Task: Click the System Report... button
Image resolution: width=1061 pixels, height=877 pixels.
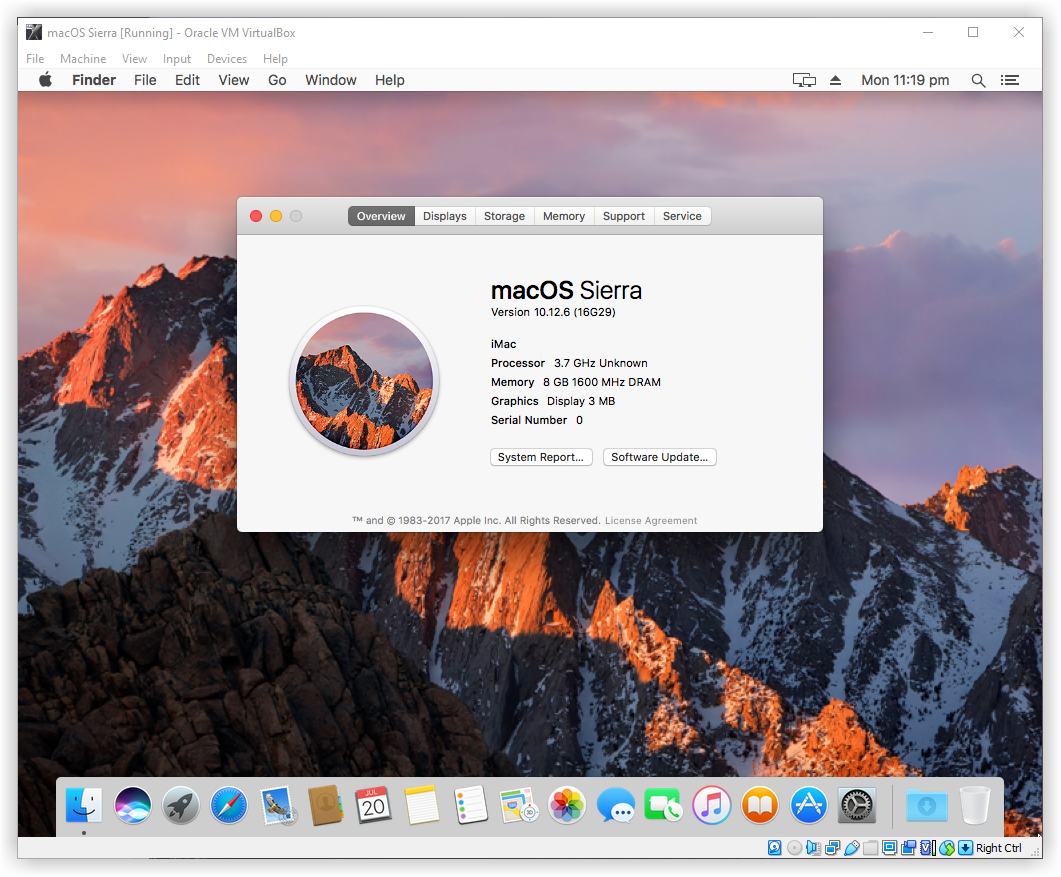Action: click(541, 457)
